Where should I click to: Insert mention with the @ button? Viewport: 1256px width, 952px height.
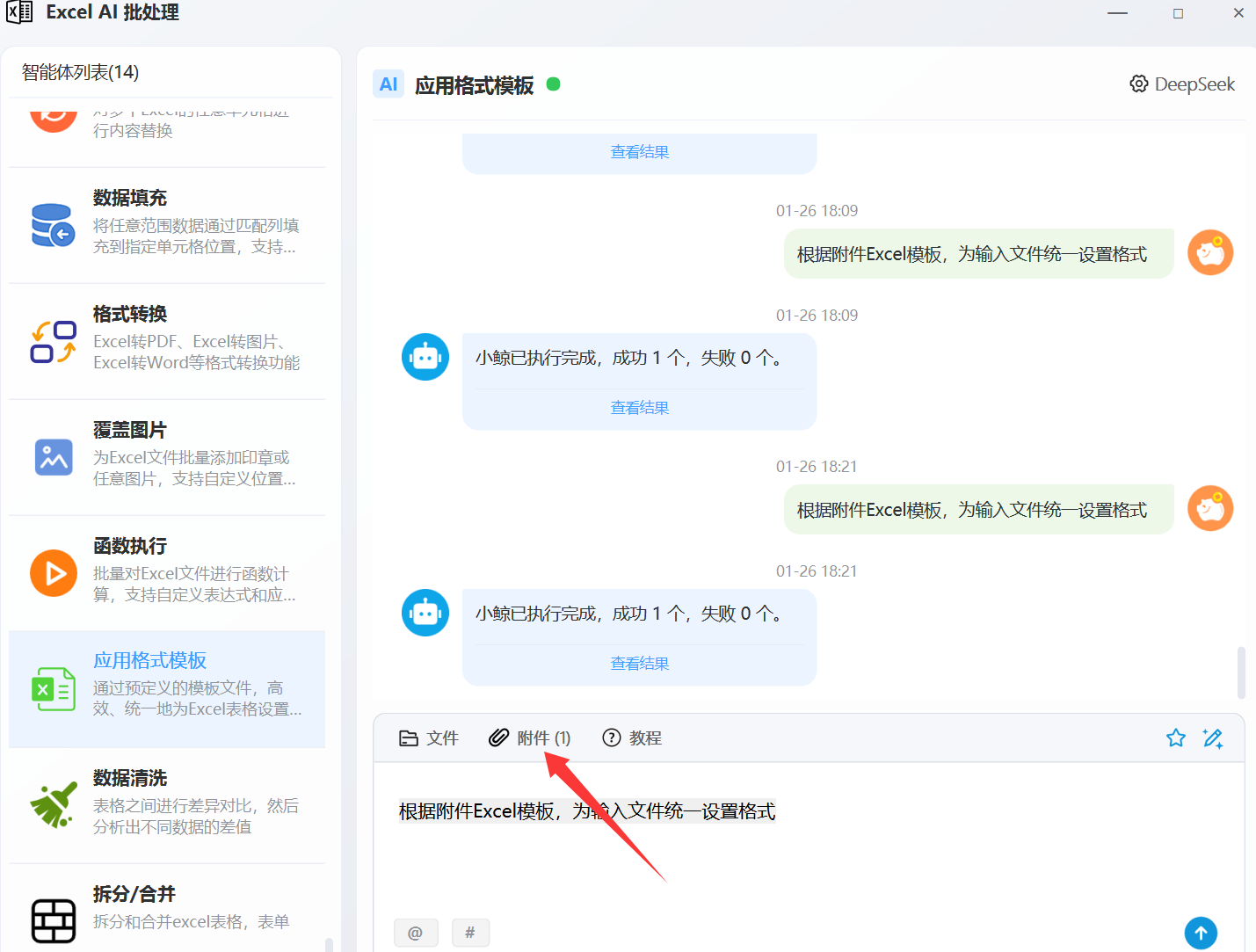pyautogui.click(x=416, y=933)
